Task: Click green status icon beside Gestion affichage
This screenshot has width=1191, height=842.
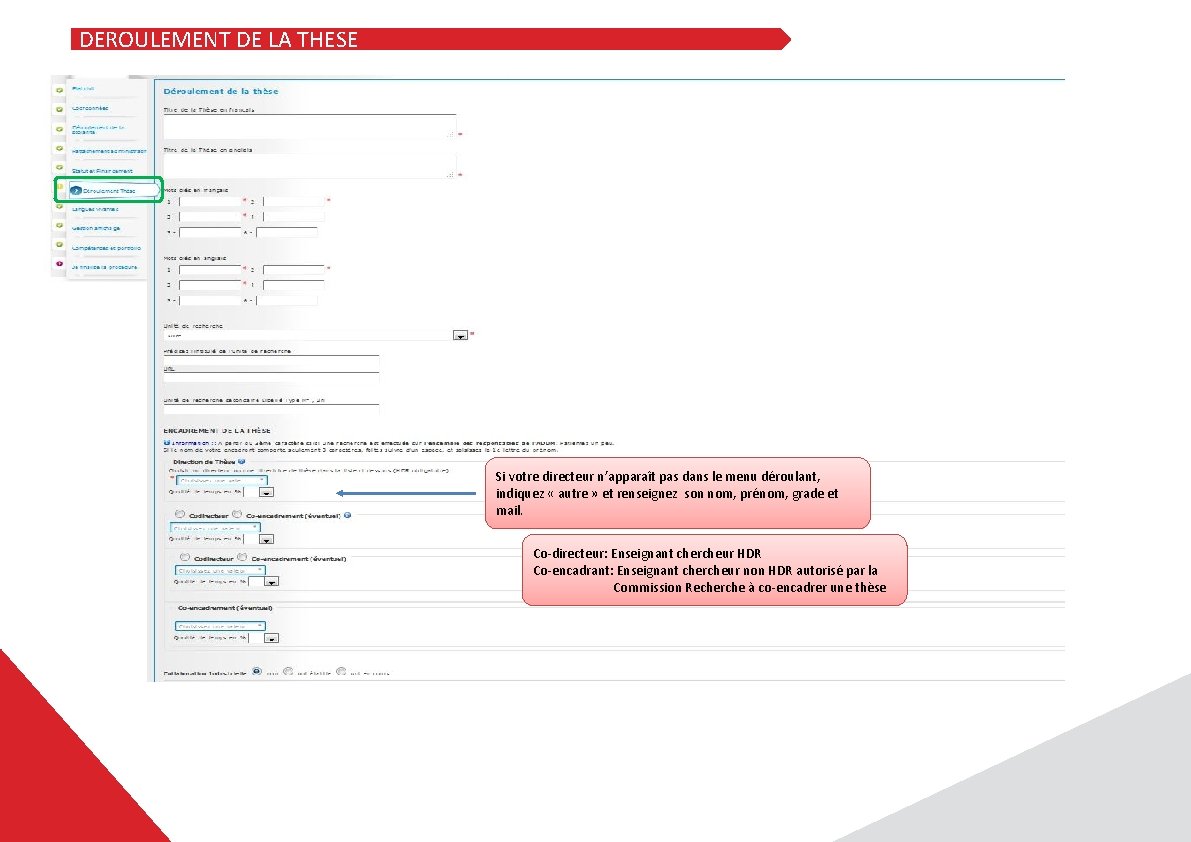Action: [x=59, y=225]
